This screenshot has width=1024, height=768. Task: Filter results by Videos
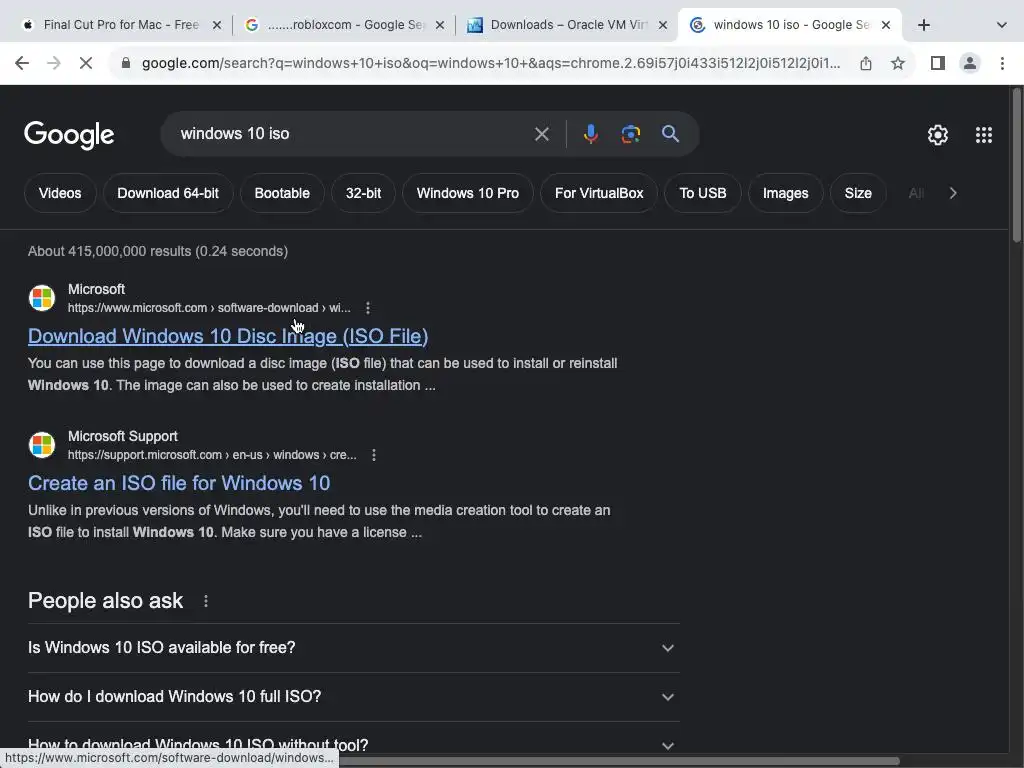tap(60, 193)
